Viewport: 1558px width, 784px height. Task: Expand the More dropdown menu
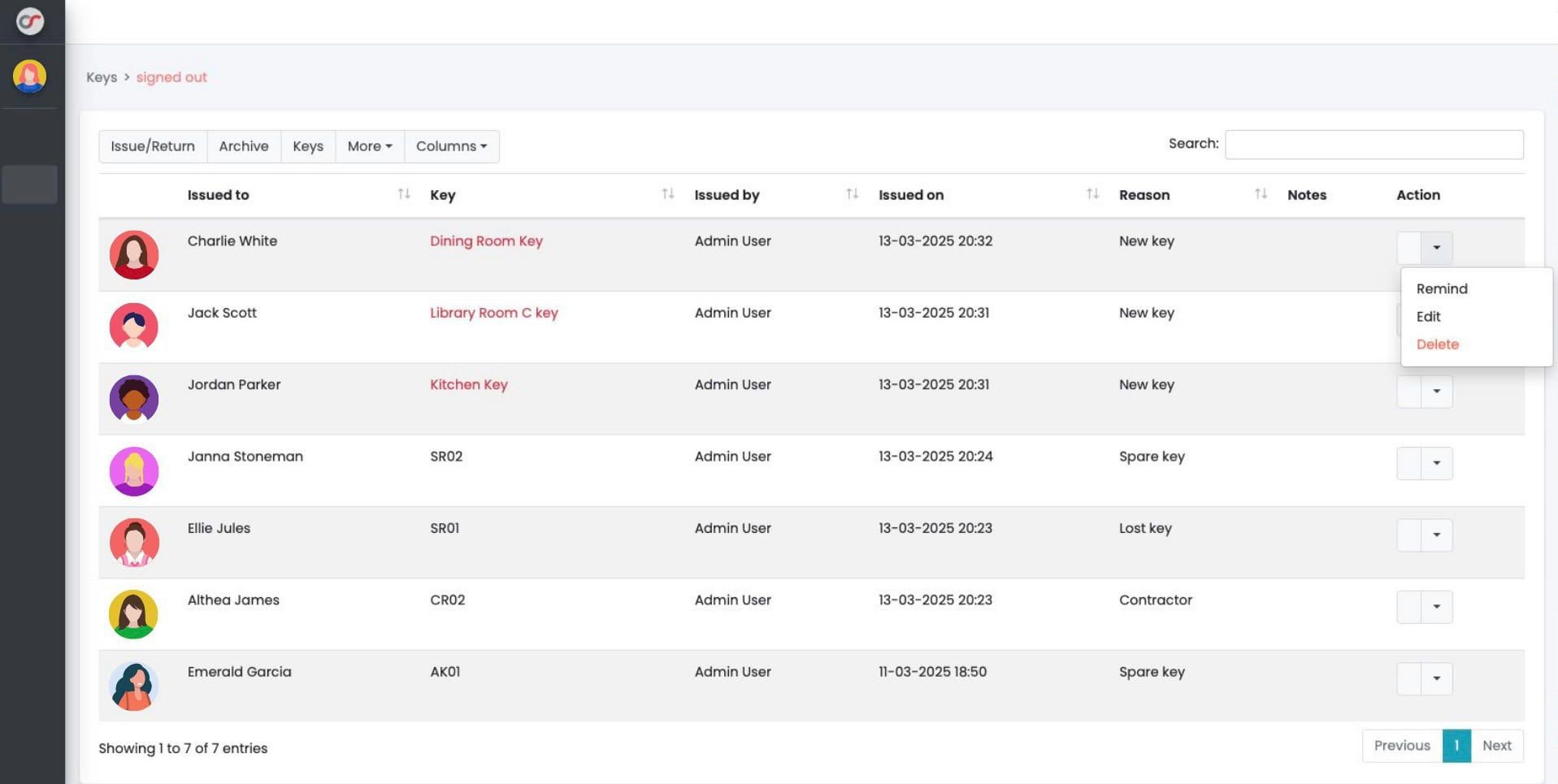370,146
